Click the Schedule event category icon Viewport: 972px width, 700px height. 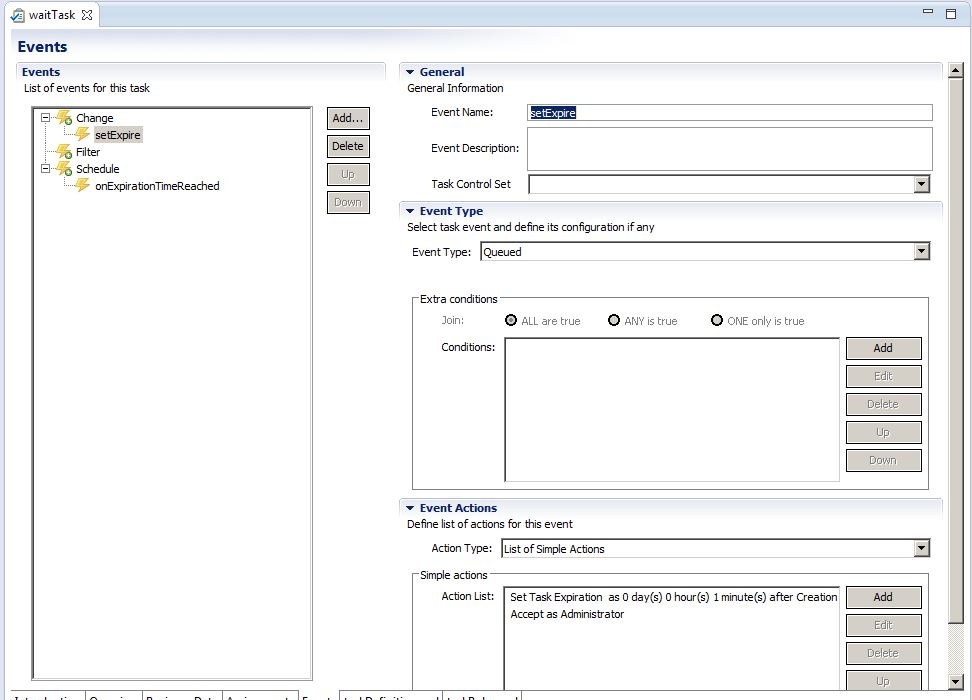pos(65,169)
